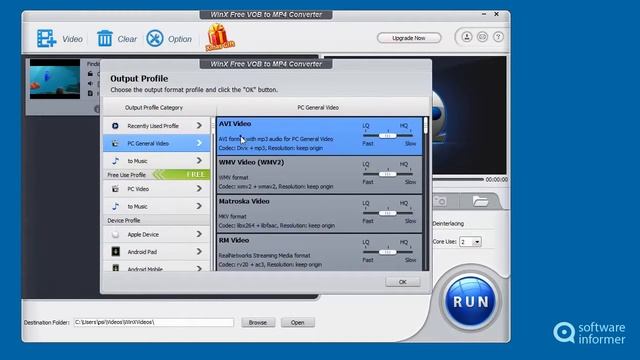Expand PC Video chevron under Free Use Profile
640x360 pixels.
(x=199, y=189)
